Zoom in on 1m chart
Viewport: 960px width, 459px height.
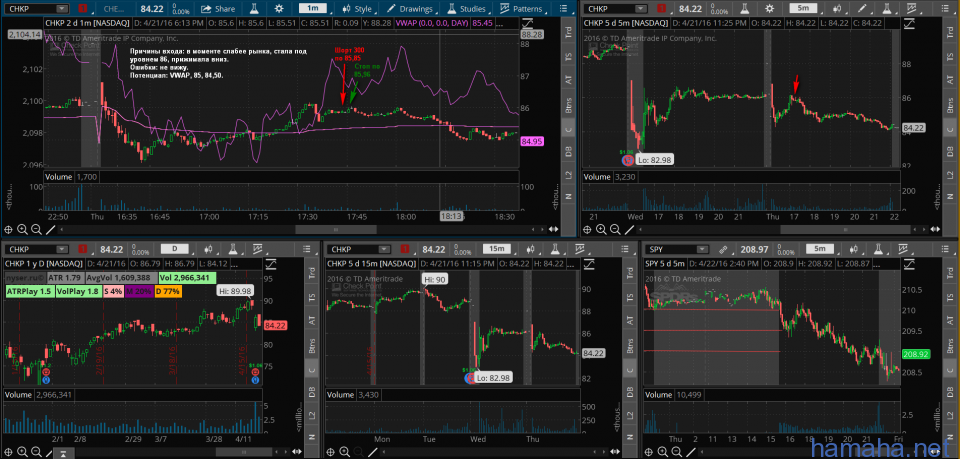coord(23,230)
